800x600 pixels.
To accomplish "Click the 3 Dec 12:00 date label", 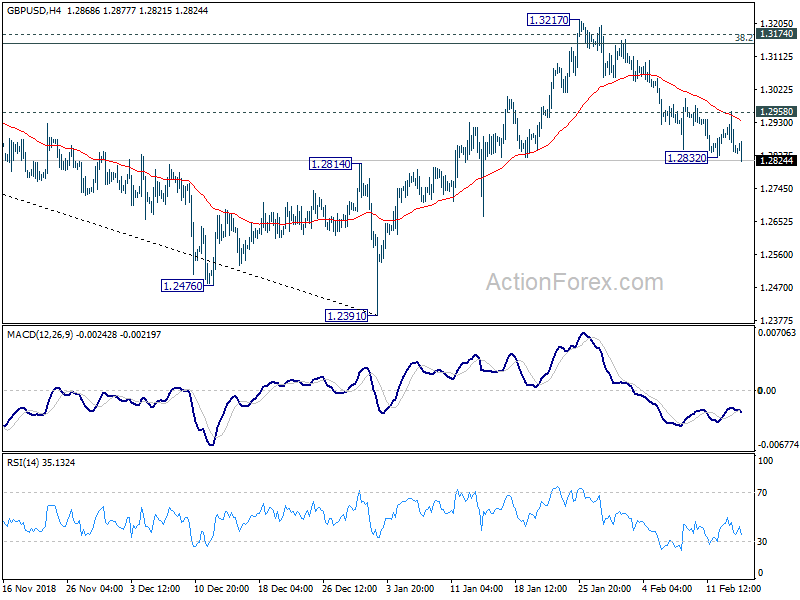I will pos(156,588).
